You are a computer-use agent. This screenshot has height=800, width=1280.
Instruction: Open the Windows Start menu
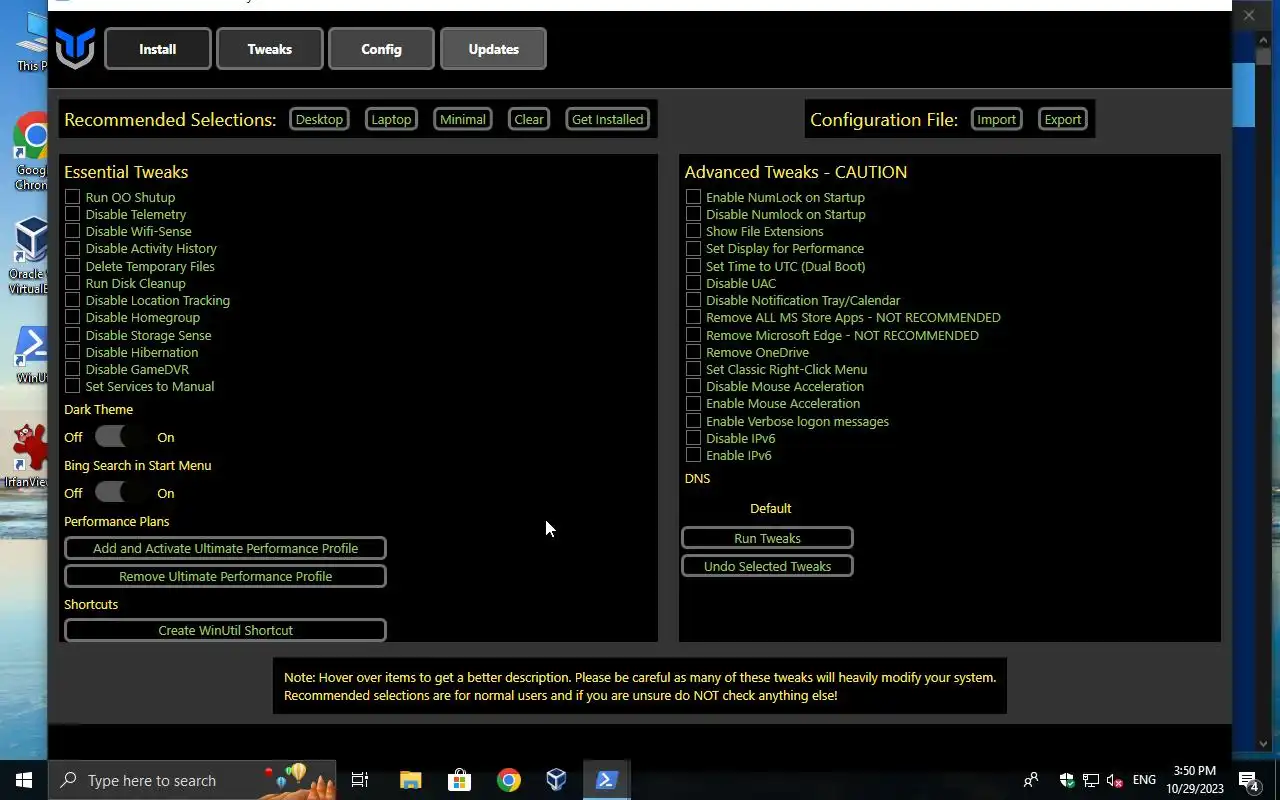coord(24,780)
